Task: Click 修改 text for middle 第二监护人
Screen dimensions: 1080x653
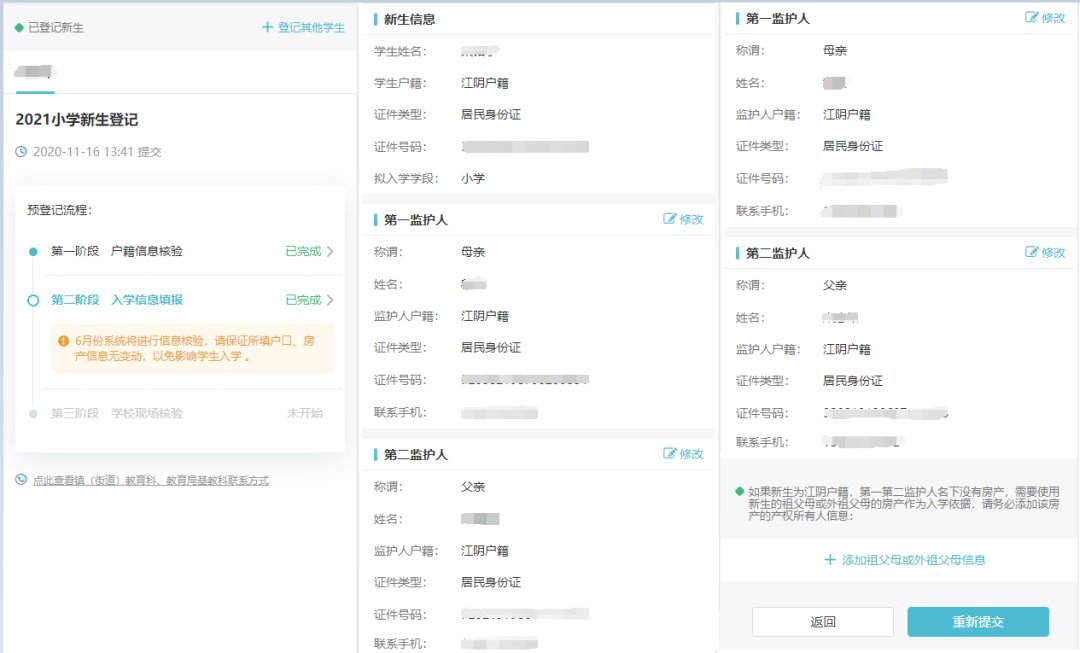Action: tap(692, 453)
